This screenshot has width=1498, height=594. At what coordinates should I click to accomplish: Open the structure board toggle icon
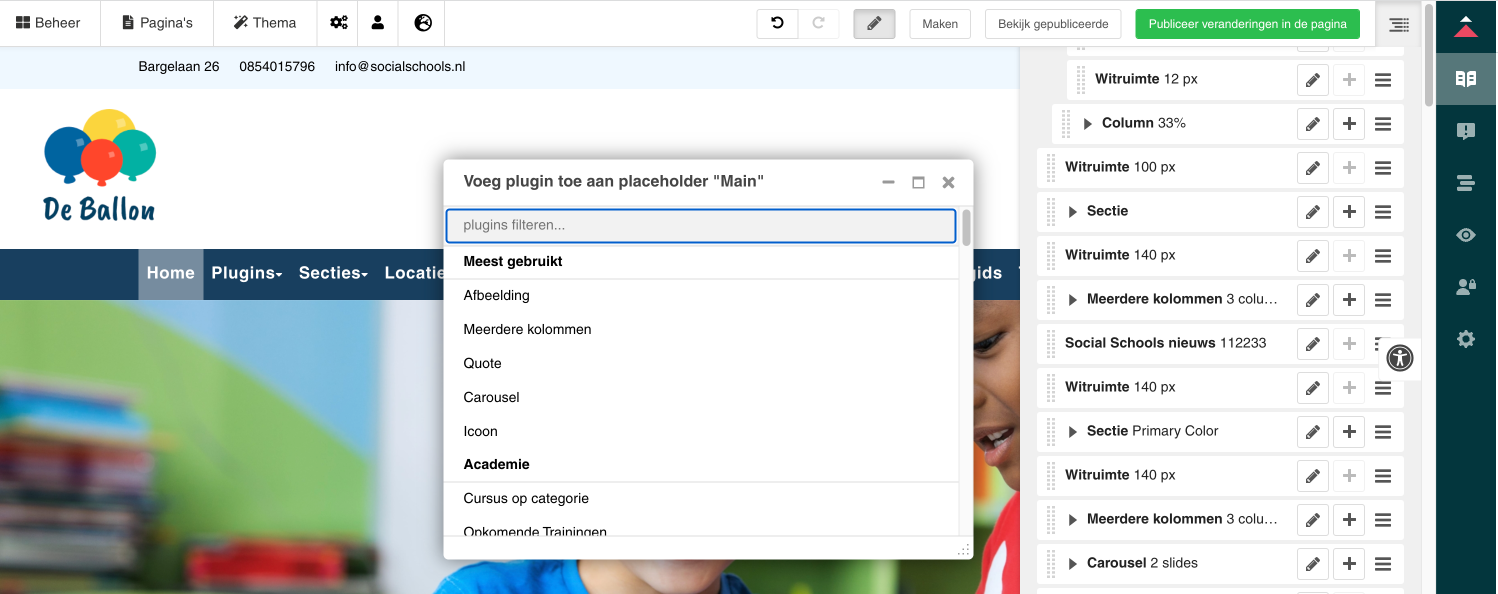[x=1398, y=23]
